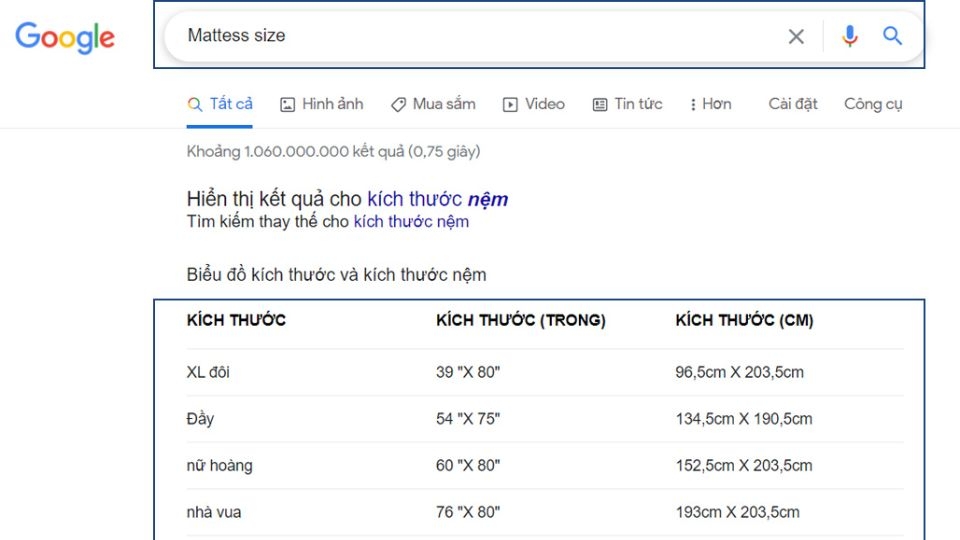Click the Google logo
This screenshot has width=960, height=540.
(x=65, y=38)
